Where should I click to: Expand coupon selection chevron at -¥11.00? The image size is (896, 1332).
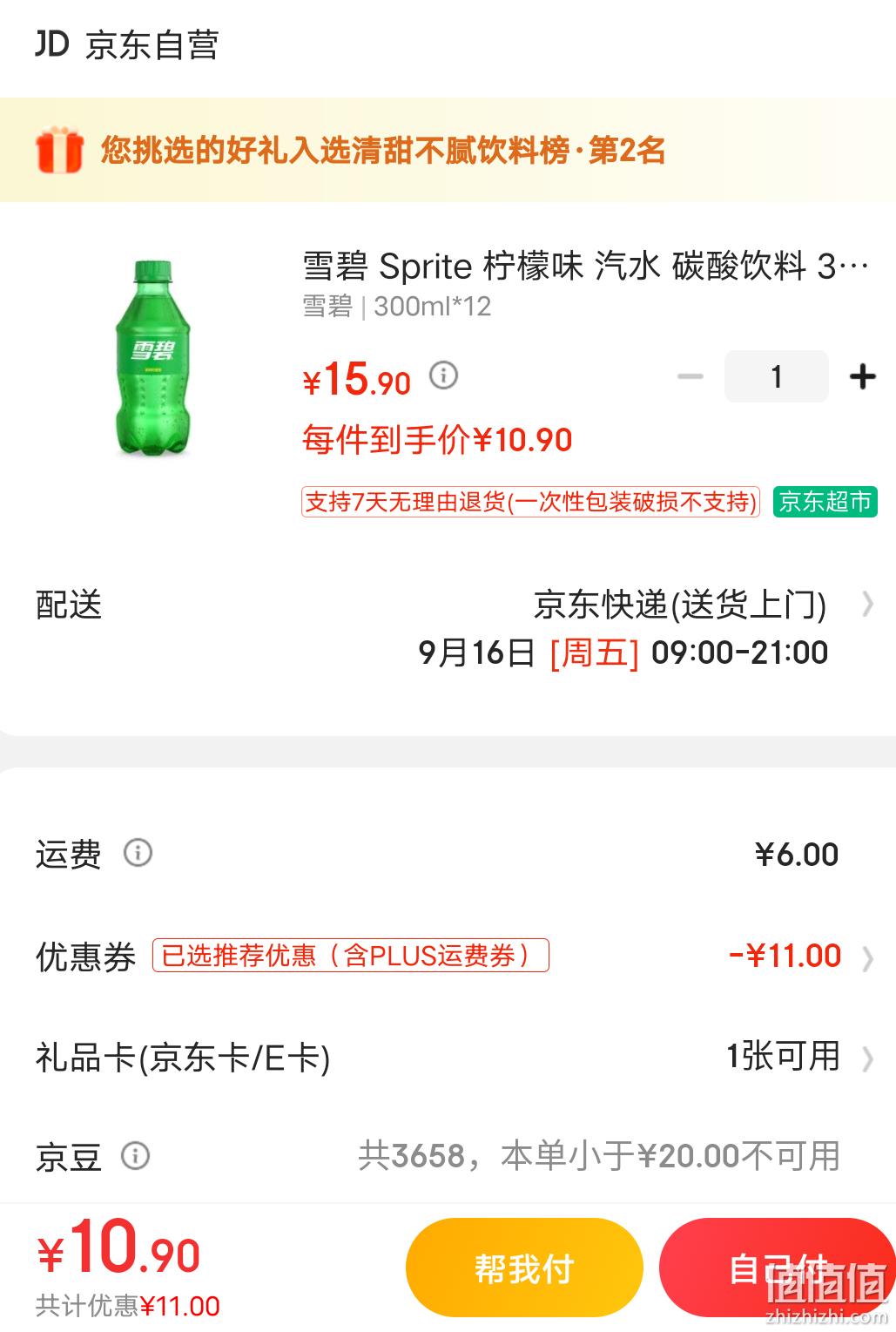tap(867, 958)
